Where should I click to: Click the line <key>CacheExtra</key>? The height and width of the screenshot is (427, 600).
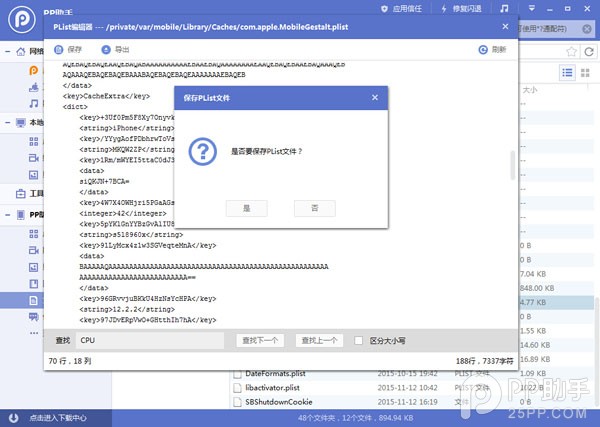(x=106, y=96)
